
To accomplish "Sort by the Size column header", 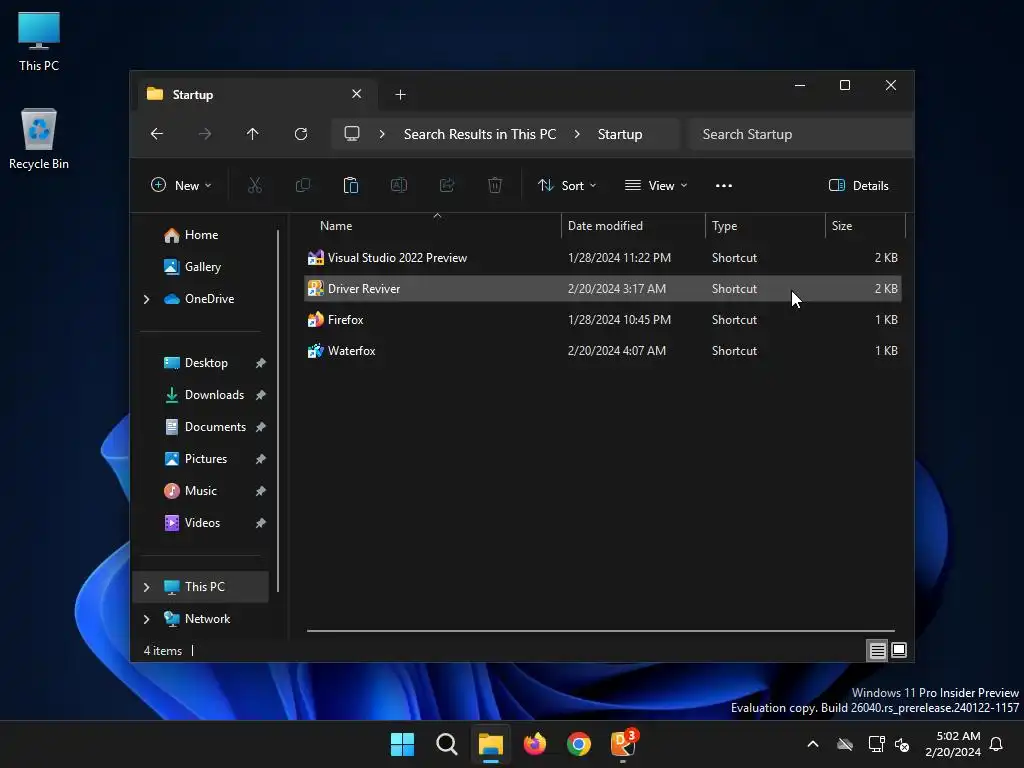I will click(x=865, y=226).
